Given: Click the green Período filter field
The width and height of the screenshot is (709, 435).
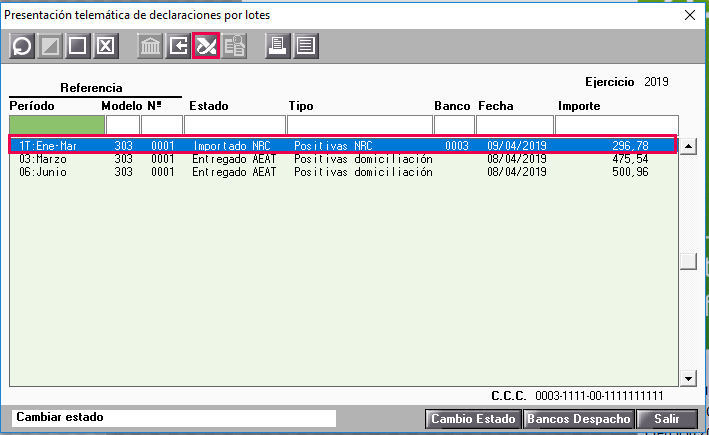Looking at the screenshot, I should point(57,125).
